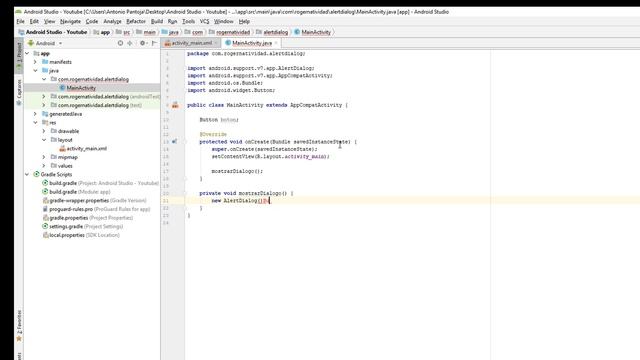
Task: Open the Help menu
Action: pos(244,21)
